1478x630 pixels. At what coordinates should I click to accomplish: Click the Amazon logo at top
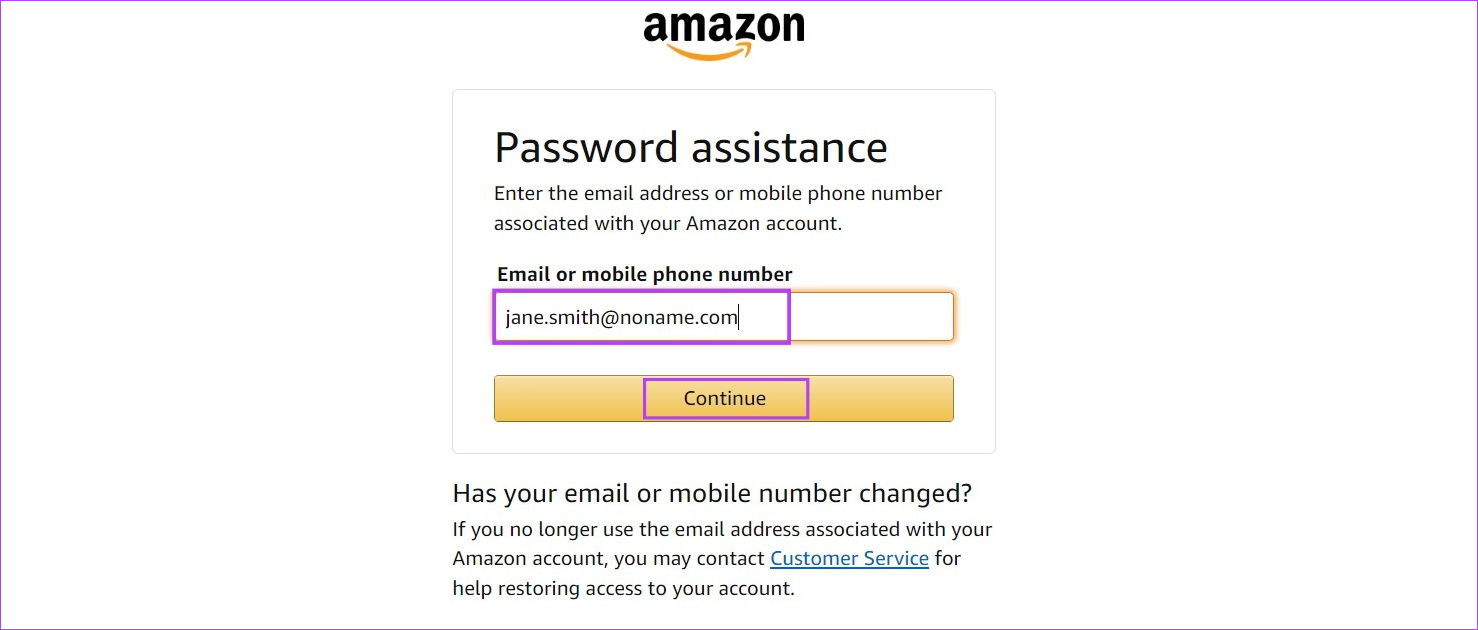pyautogui.click(x=724, y=36)
